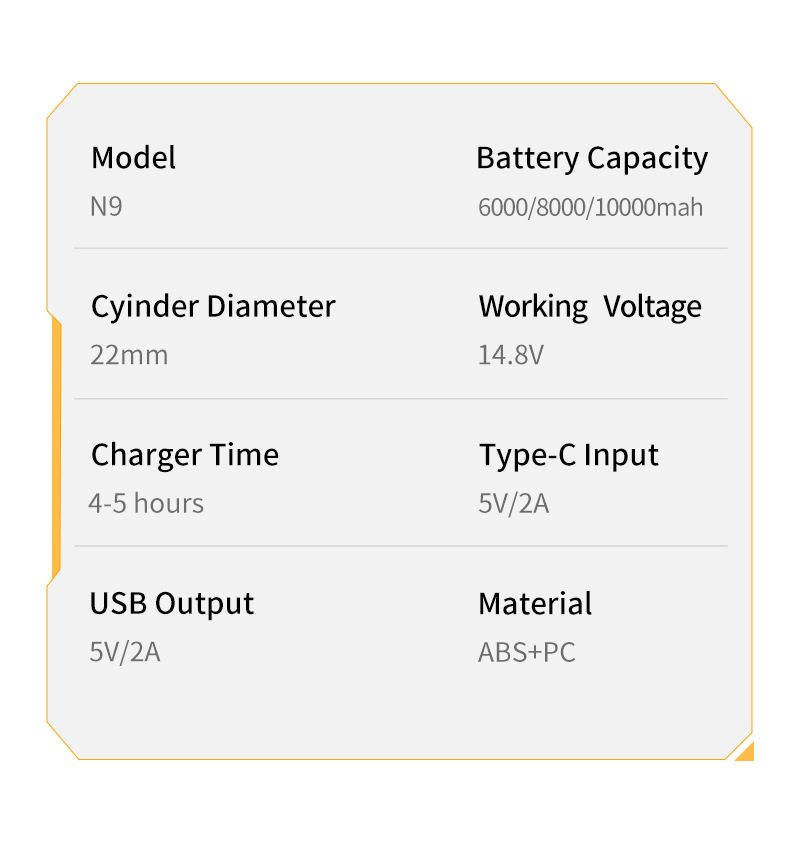Click the Material heading
This screenshot has height=856, width=800.
click(x=535, y=603)
